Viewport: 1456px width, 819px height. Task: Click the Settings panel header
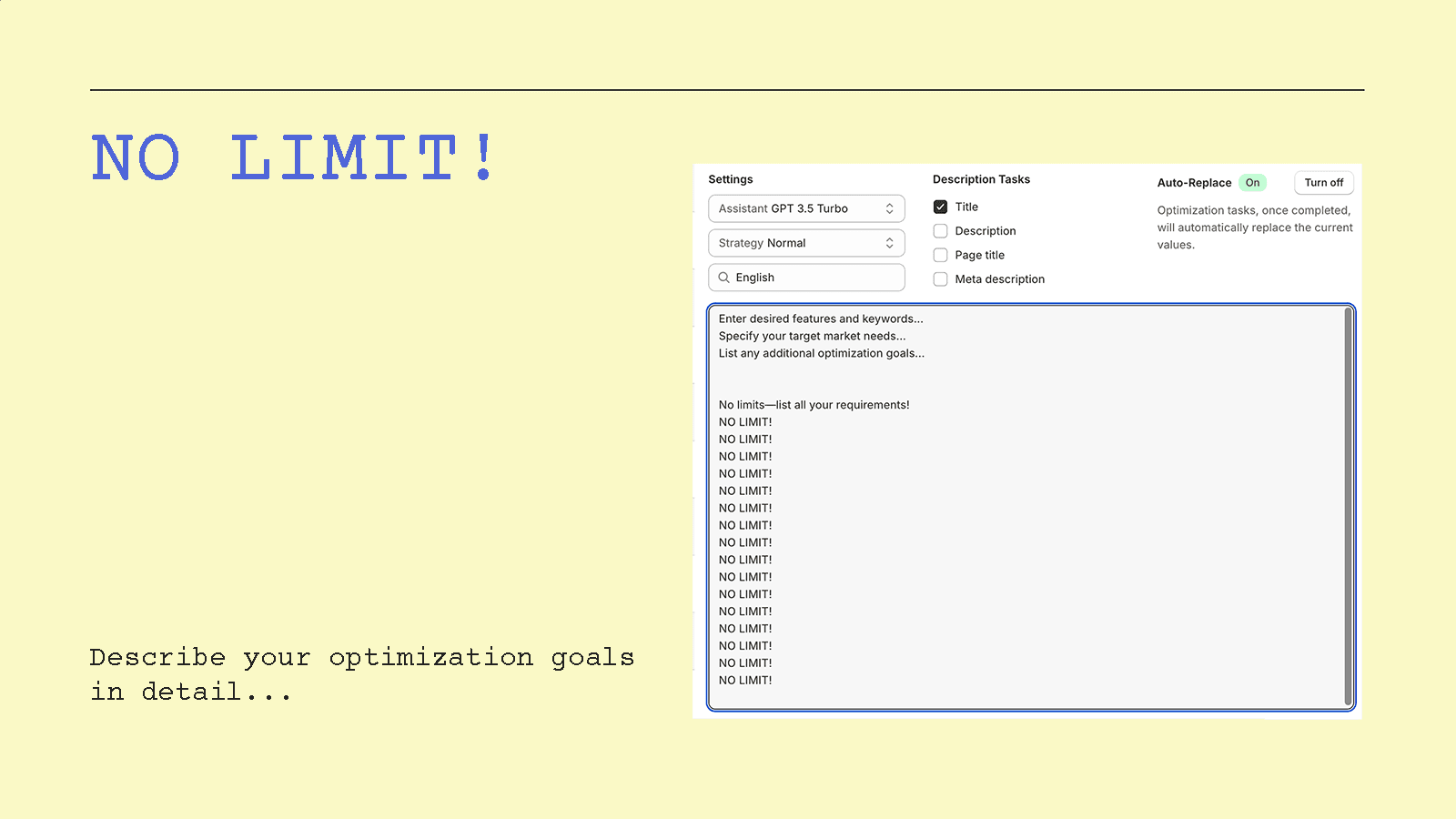tap(731, 179)
